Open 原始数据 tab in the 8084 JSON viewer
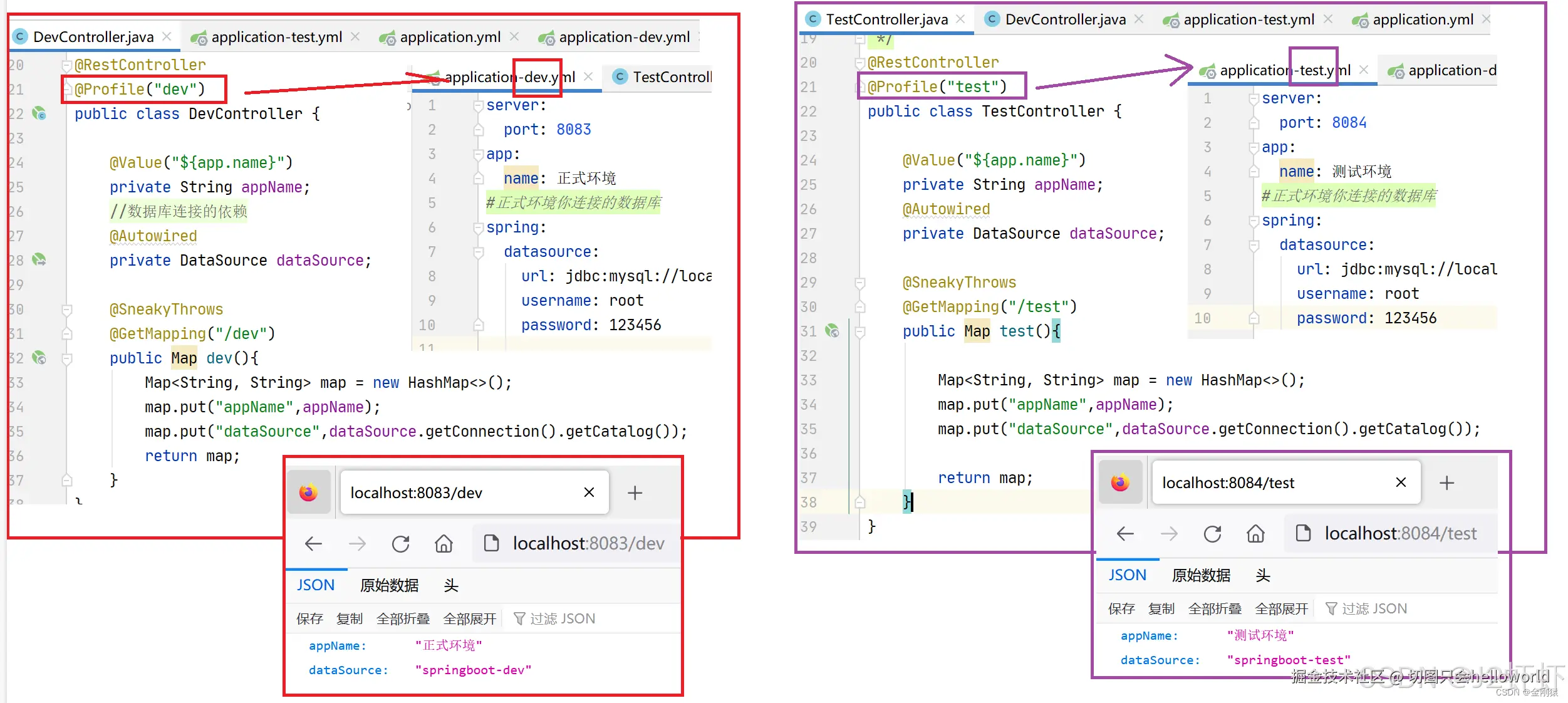Screen dimensions: 1568x703 [1201, 575]
